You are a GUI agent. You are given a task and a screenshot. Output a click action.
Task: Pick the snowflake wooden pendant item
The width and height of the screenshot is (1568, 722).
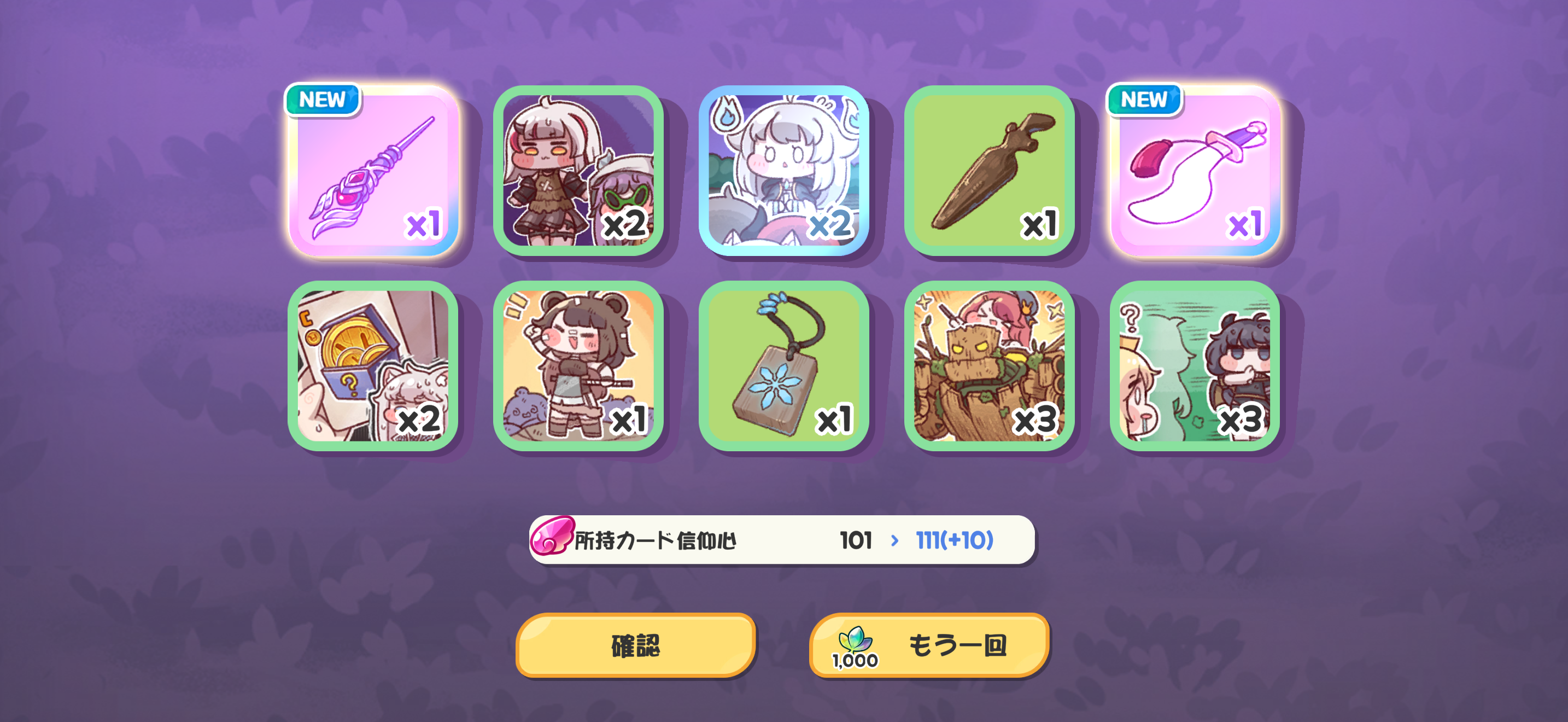[x=784, y=366]
